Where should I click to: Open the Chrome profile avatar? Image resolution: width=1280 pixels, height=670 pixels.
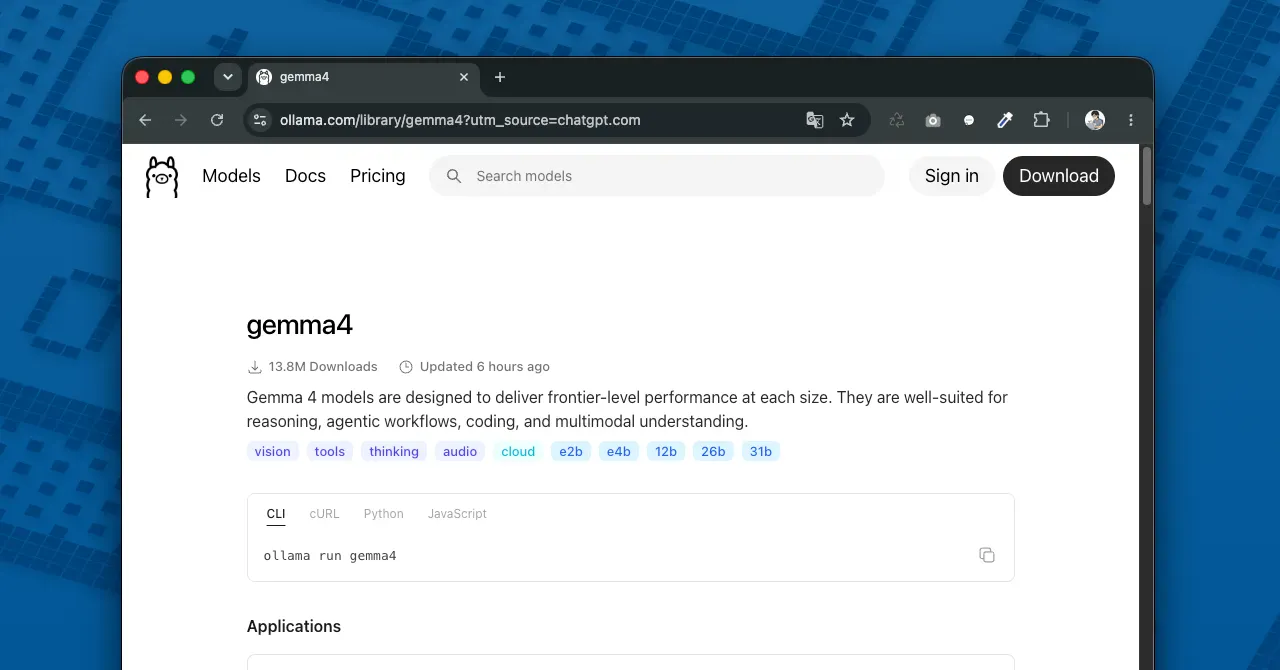pyautogui.click(x=1095, y=120)
